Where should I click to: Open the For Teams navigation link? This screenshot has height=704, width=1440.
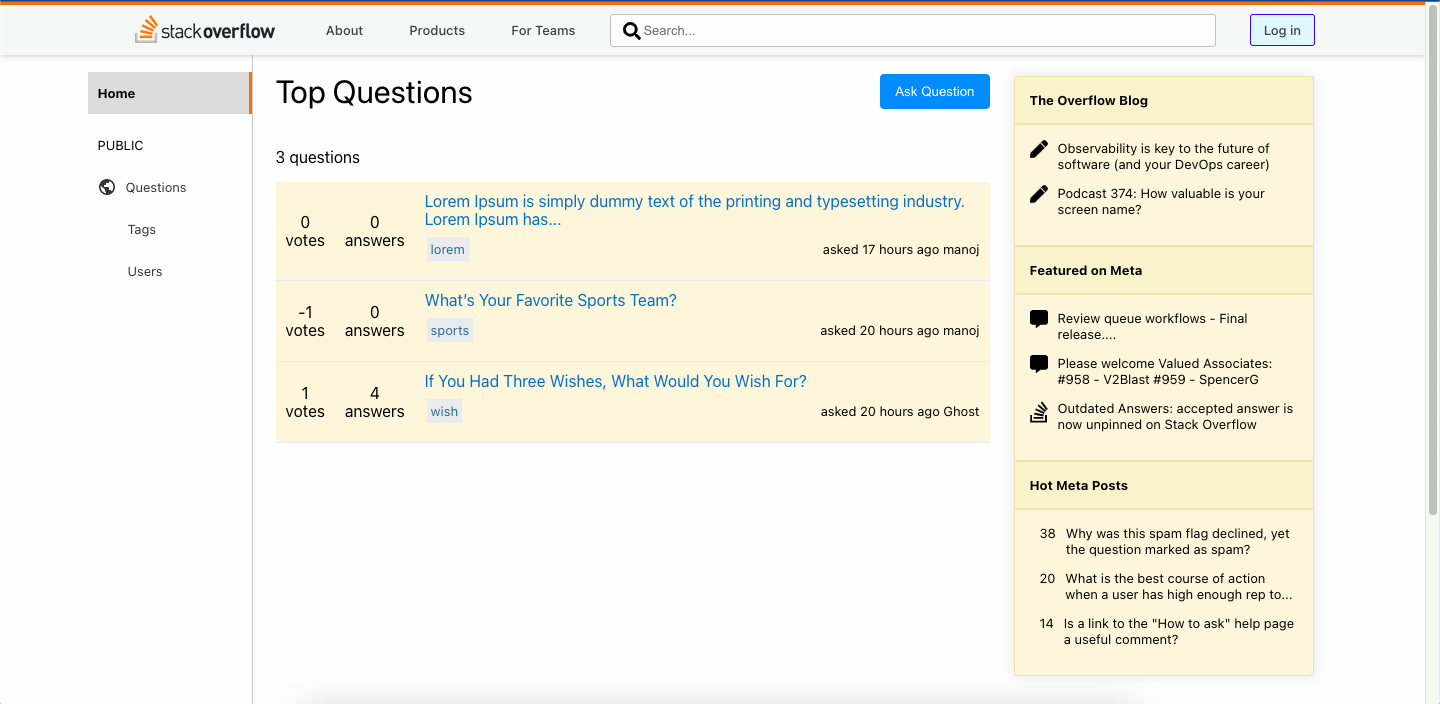point(543,31)
